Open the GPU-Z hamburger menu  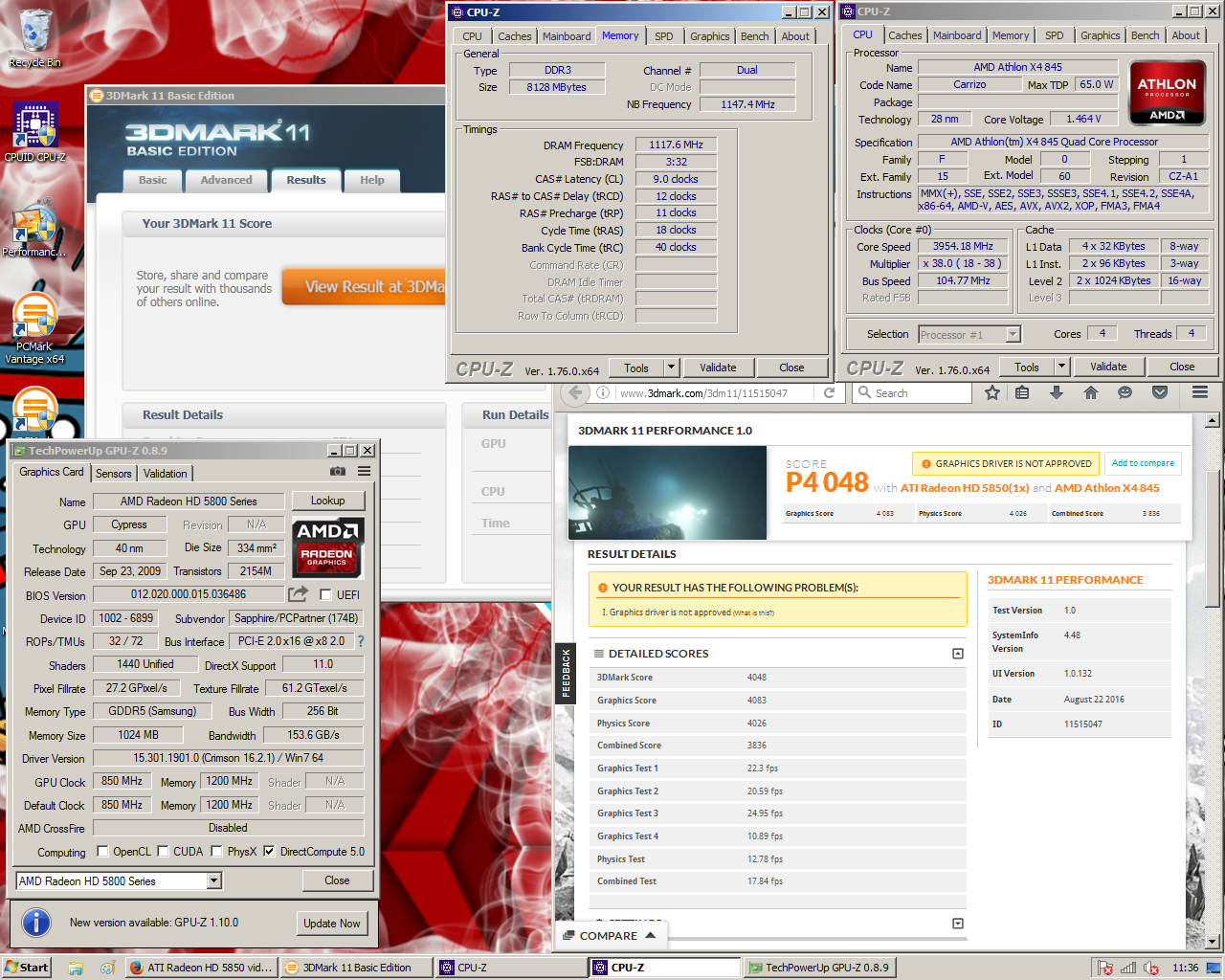[365, 472]
